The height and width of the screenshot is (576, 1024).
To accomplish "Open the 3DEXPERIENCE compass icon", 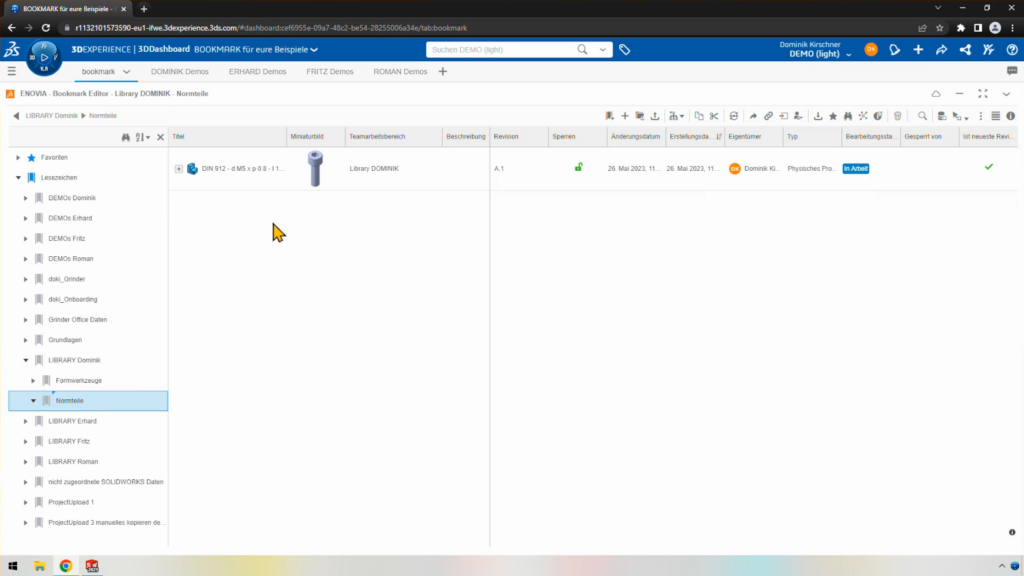I will [45, 48].
